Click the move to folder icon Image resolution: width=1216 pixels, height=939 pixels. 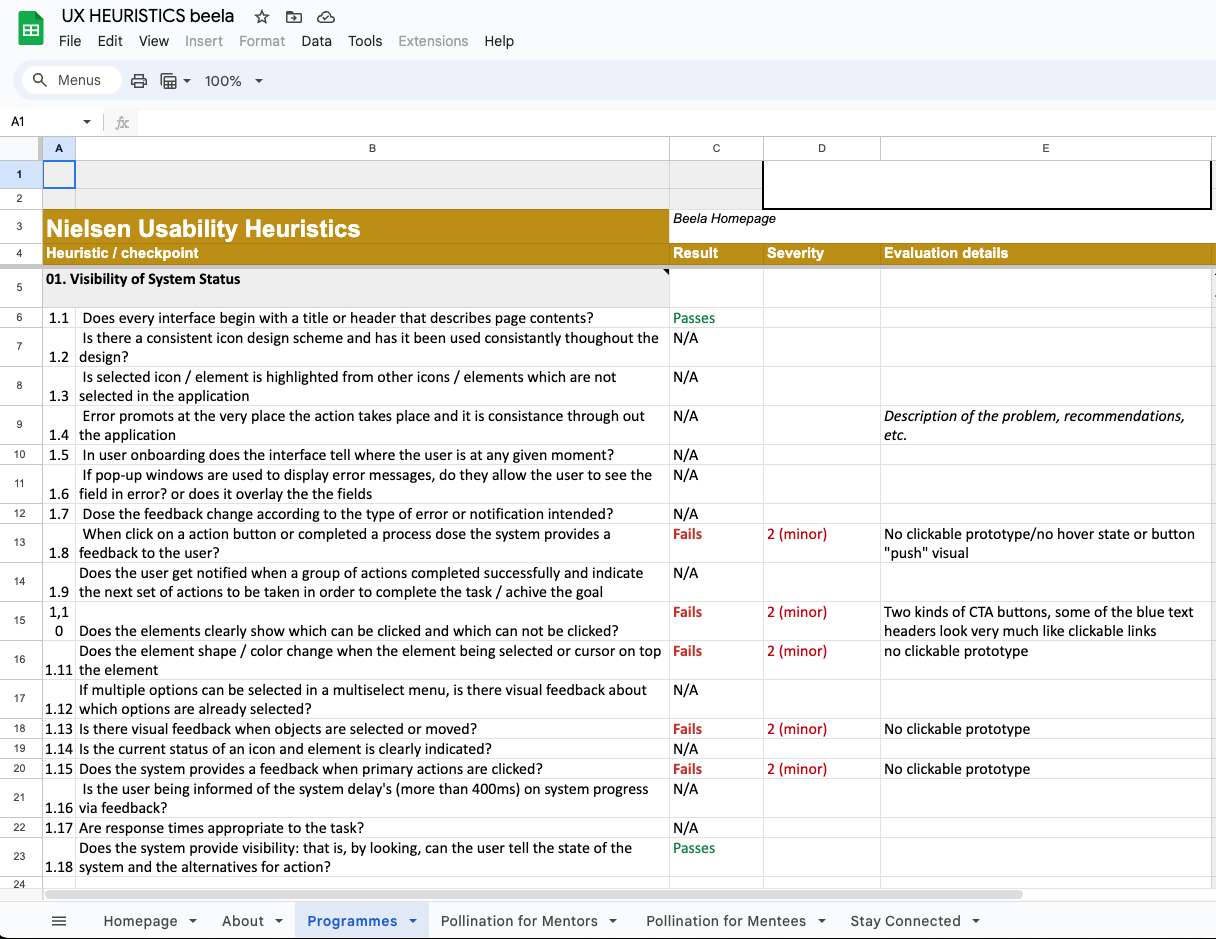[x=294, y=16]
